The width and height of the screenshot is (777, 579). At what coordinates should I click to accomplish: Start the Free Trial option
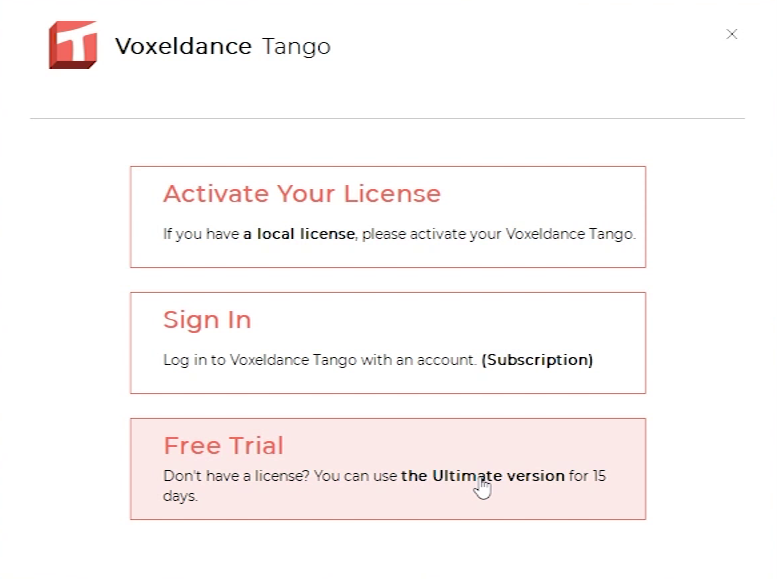[x=388, y=469]
